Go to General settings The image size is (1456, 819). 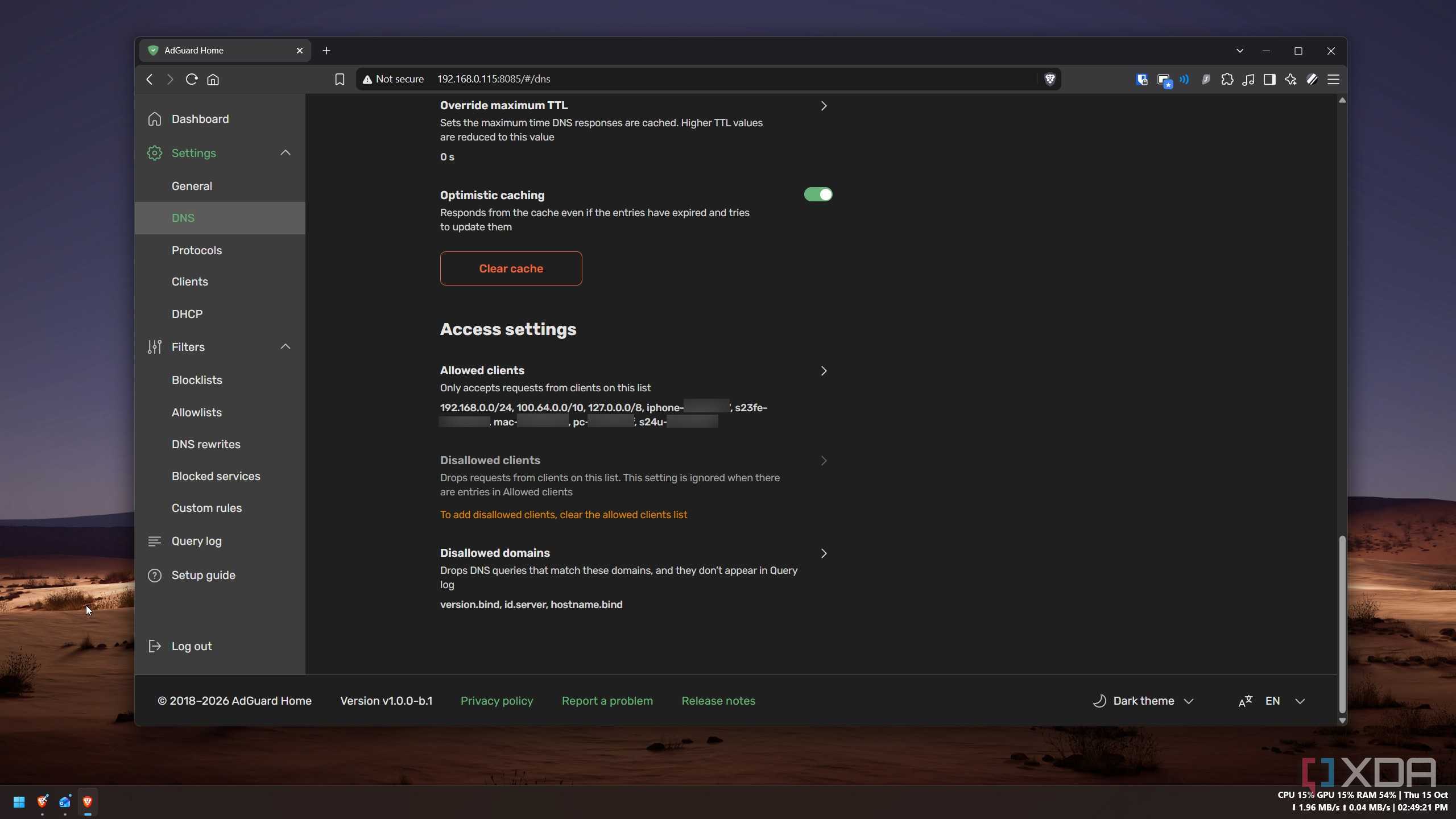(192, 186)
